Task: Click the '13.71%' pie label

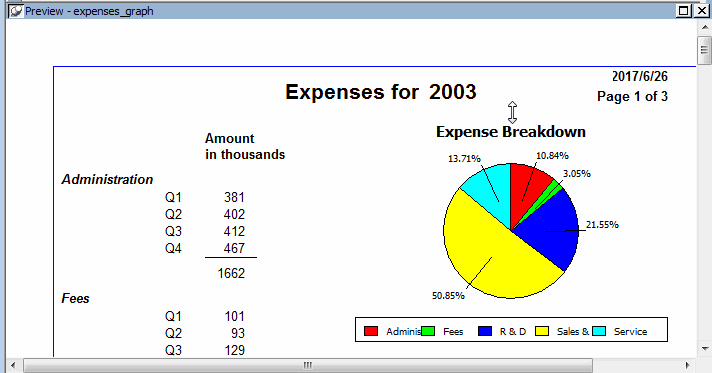Action: click(x=464, y=159)
